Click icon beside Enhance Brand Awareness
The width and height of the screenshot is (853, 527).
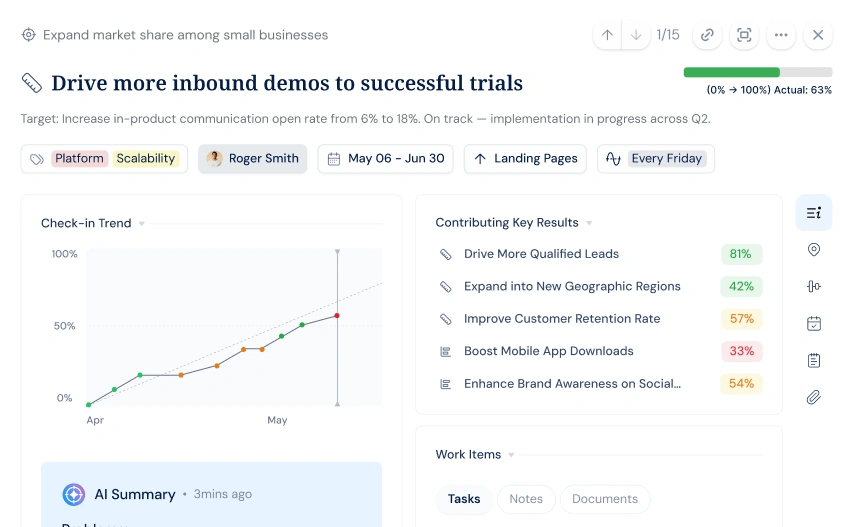click(446, 385)
